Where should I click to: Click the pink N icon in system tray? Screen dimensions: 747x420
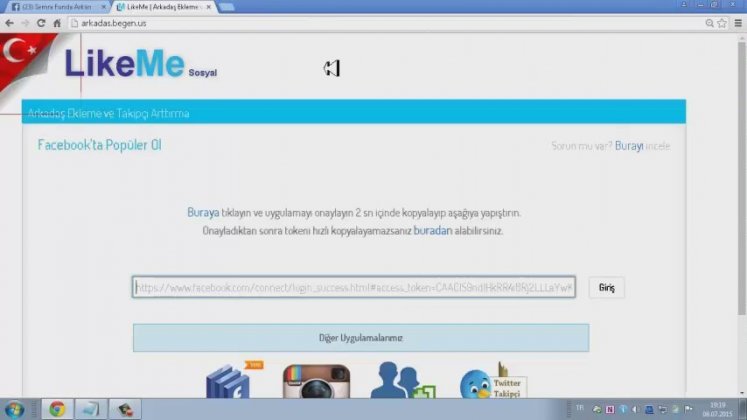[x=610, y=409]
